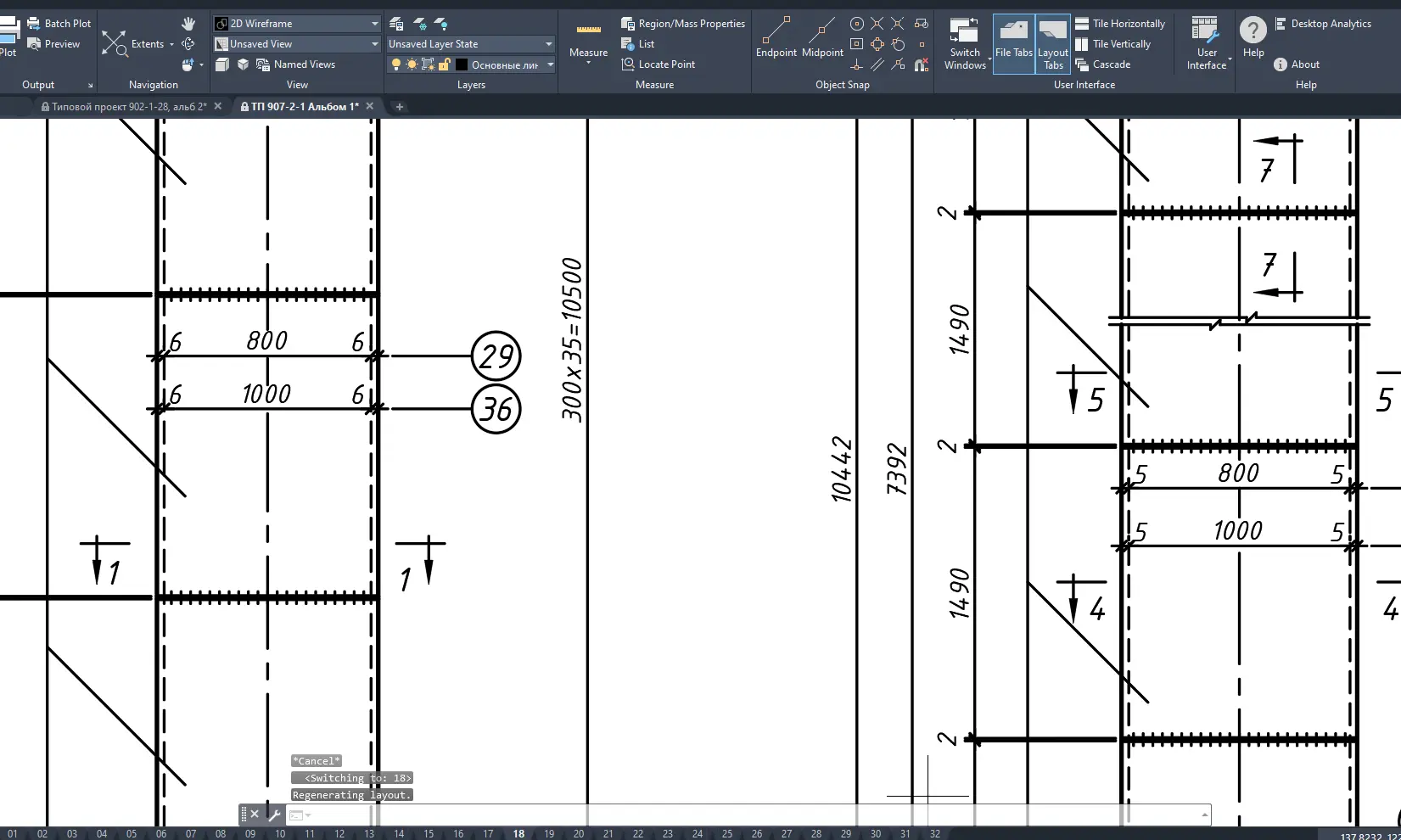Switch to Типовой проект 902-1-28 file tab
Screen dimensions: 1401x840
[x=129, y=107]
